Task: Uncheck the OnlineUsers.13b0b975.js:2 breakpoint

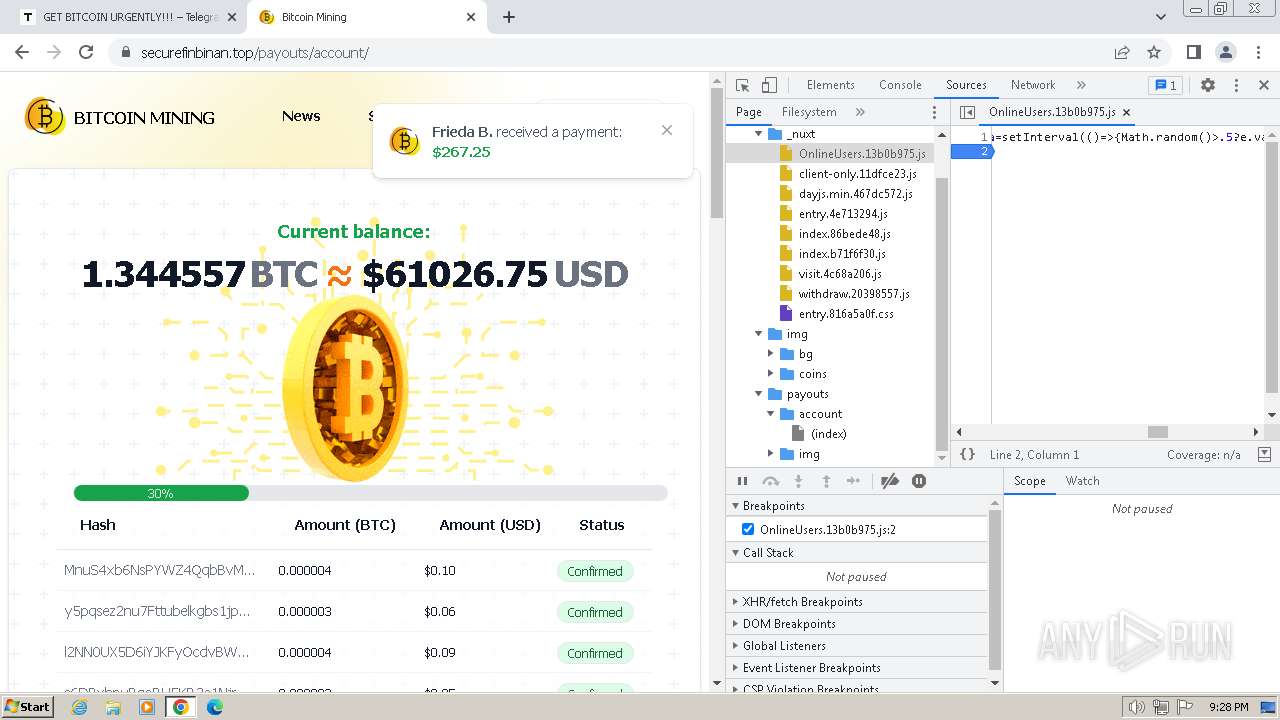Action: click(748, 529)
